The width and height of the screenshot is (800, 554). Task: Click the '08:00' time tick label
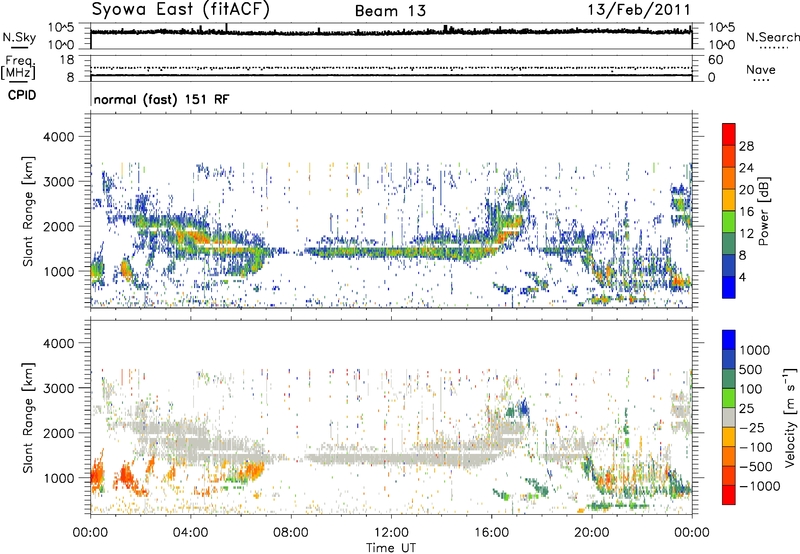291,533
